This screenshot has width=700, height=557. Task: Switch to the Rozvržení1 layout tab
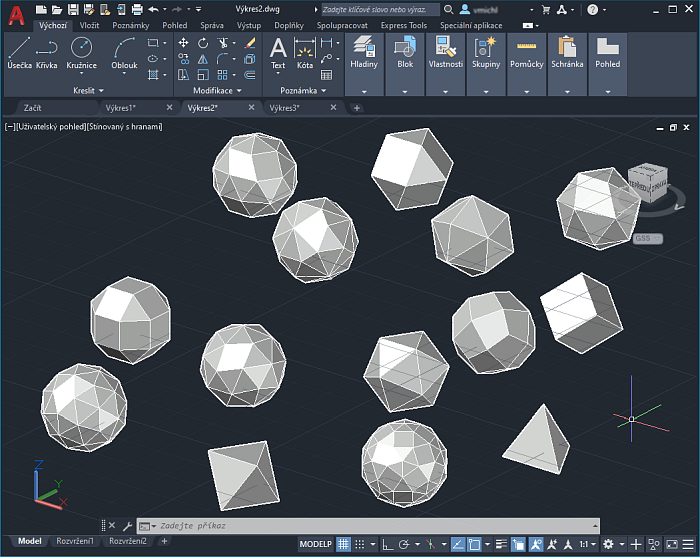pyautogui.click(x=75, y=541)
